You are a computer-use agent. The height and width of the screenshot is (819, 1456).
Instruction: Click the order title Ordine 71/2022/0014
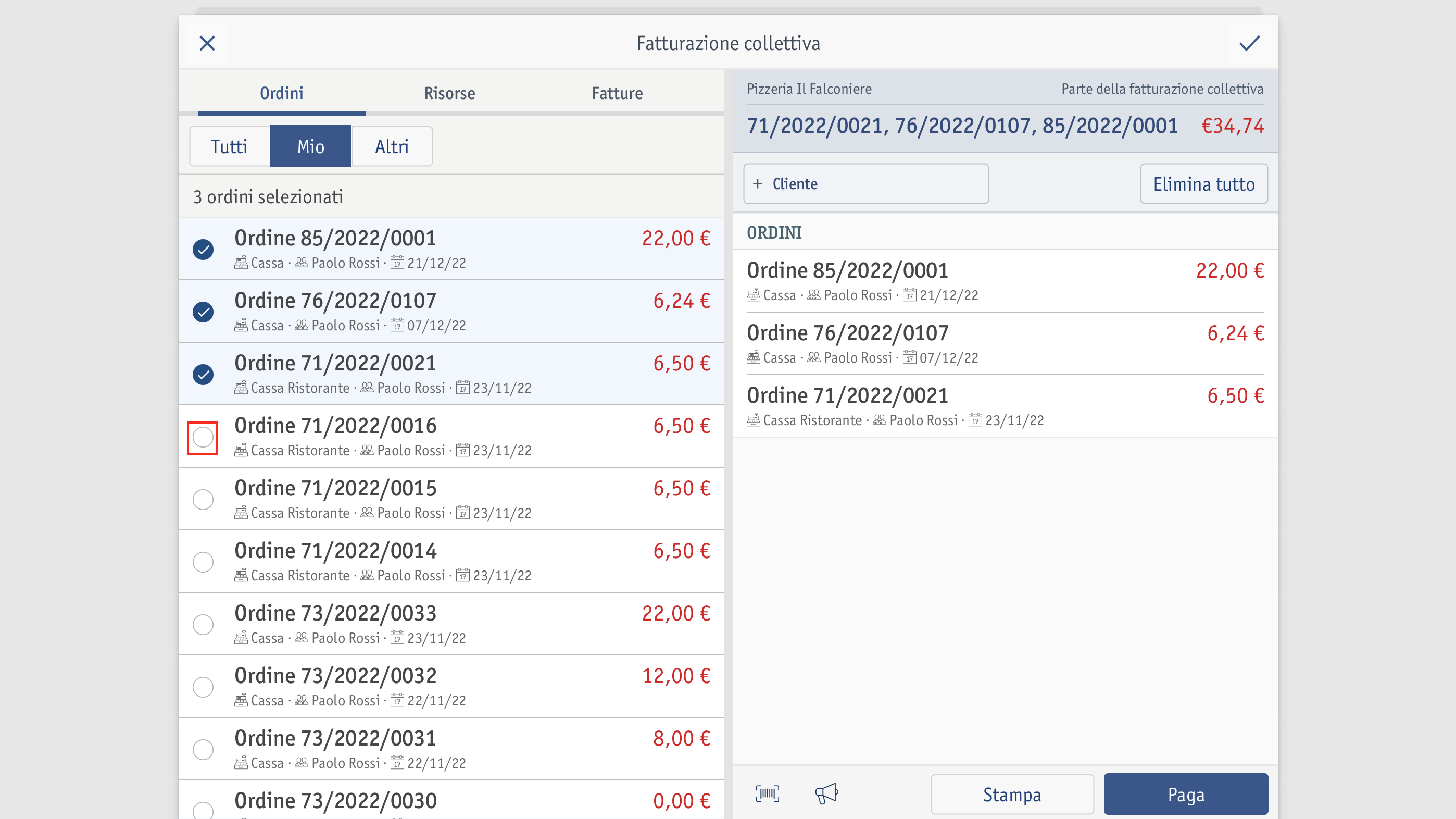[336, 551]
